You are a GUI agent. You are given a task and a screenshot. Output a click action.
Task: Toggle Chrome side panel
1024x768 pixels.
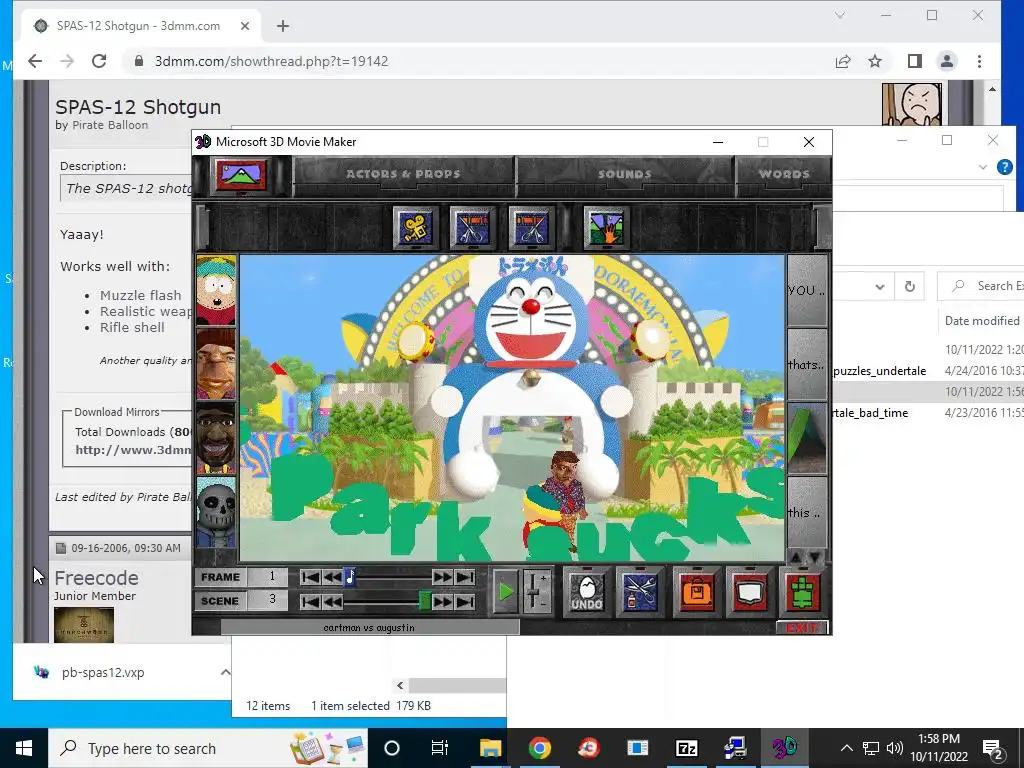coord(914,61)
